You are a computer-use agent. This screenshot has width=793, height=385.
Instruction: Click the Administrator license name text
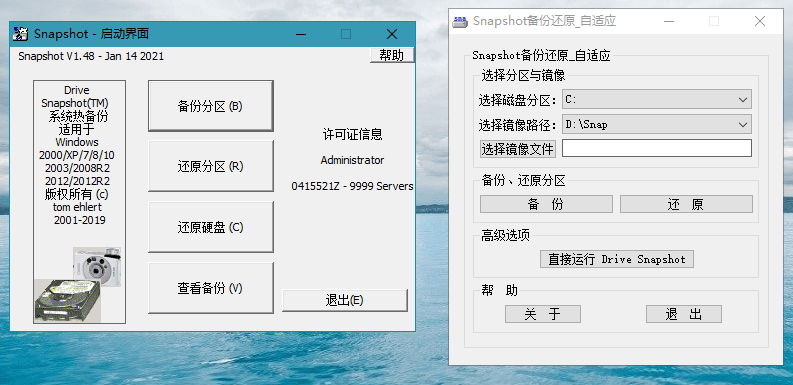[352, 160]
